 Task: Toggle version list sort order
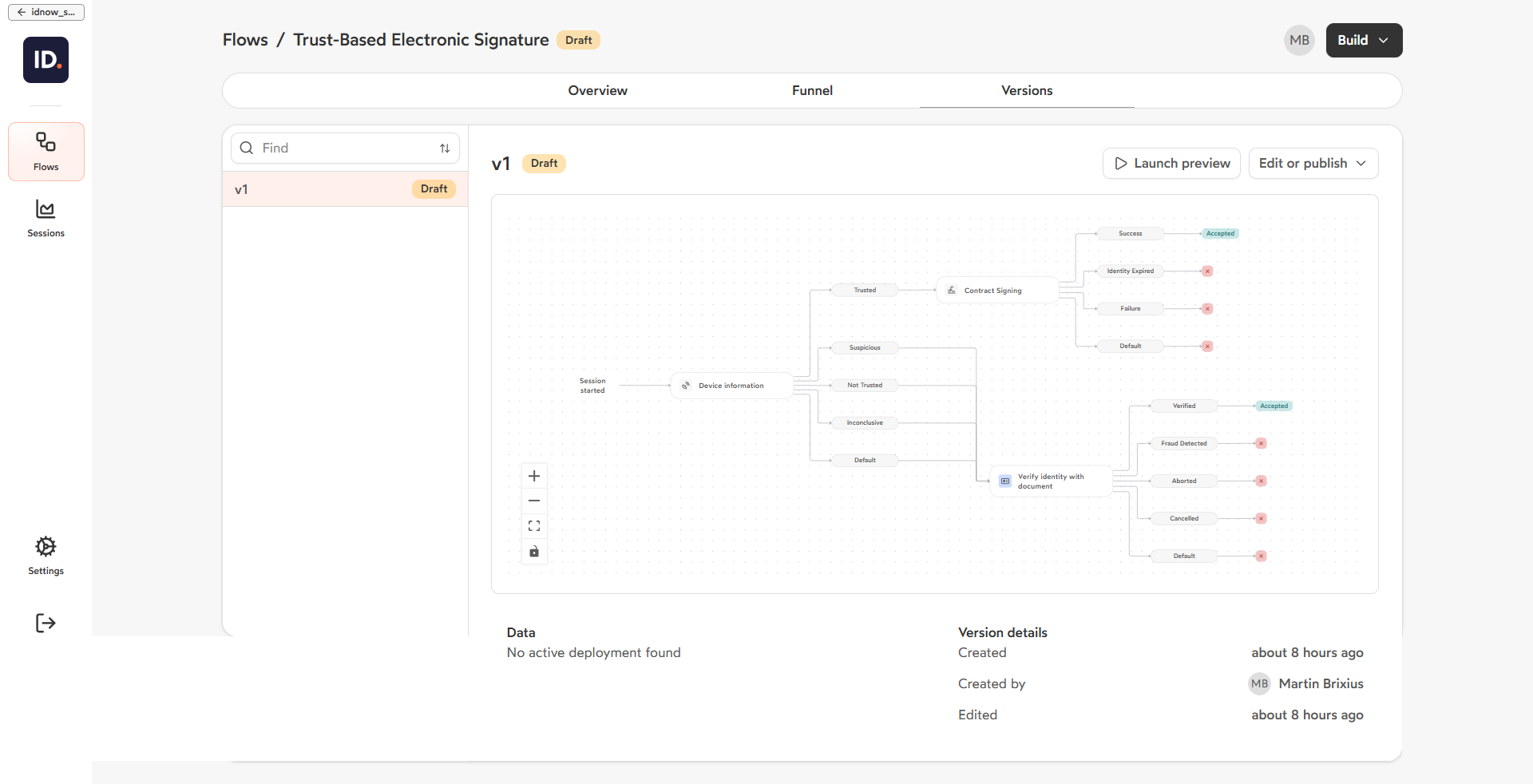pyautogui.click(x=445, y=148)
